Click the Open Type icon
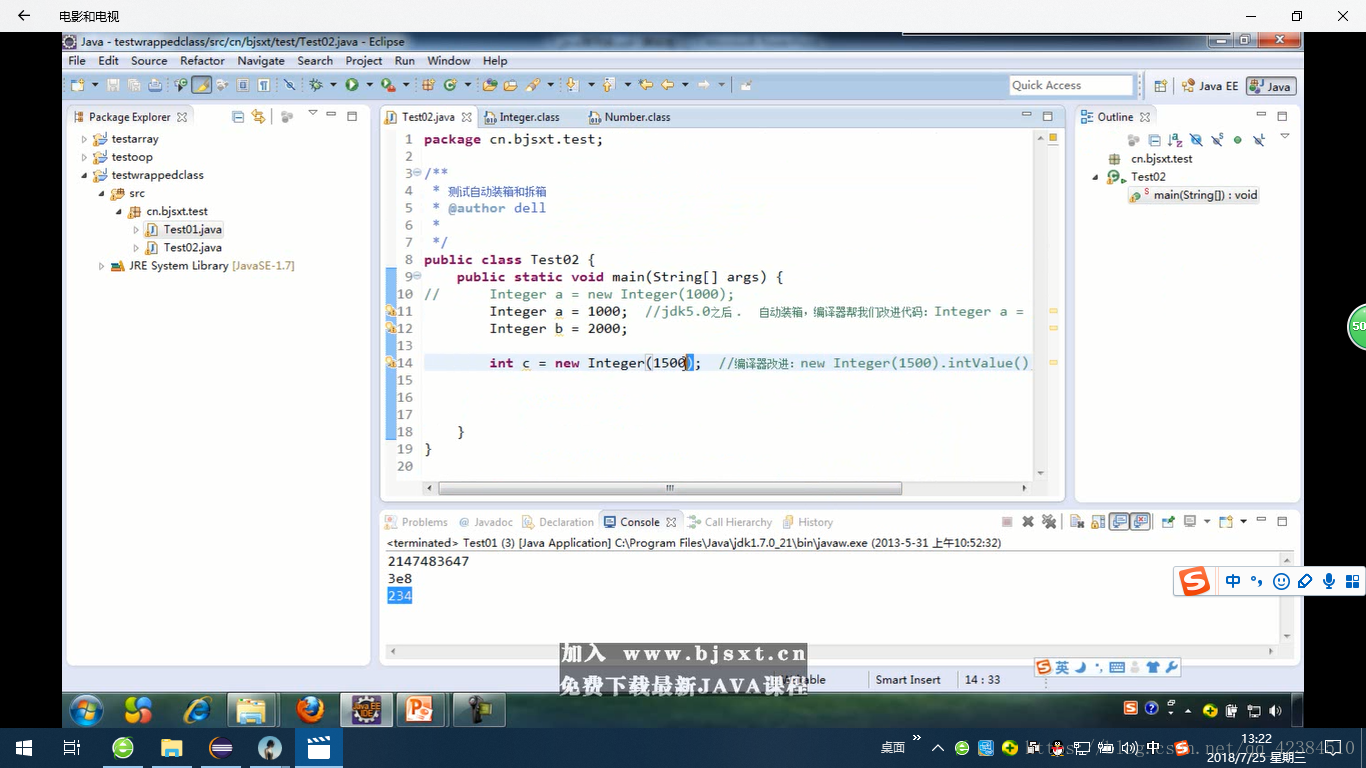 click(x=489, y=85)
